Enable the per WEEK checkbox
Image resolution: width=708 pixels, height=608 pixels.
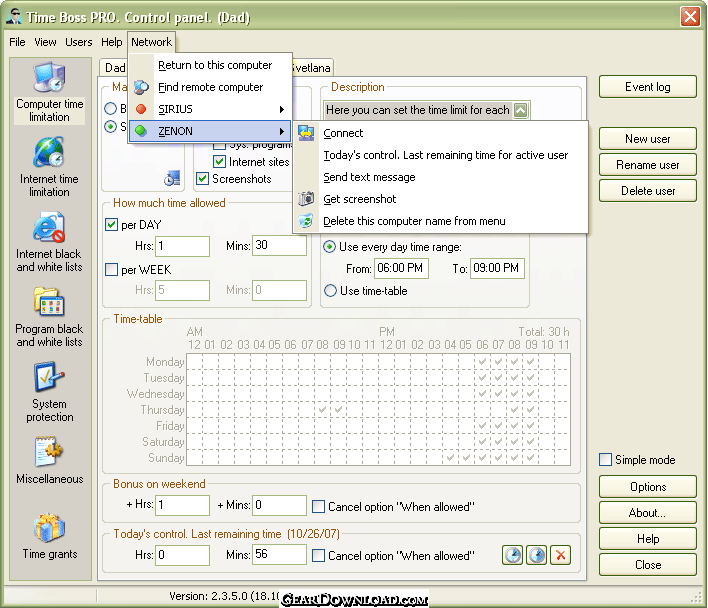(x=111, y=269)
